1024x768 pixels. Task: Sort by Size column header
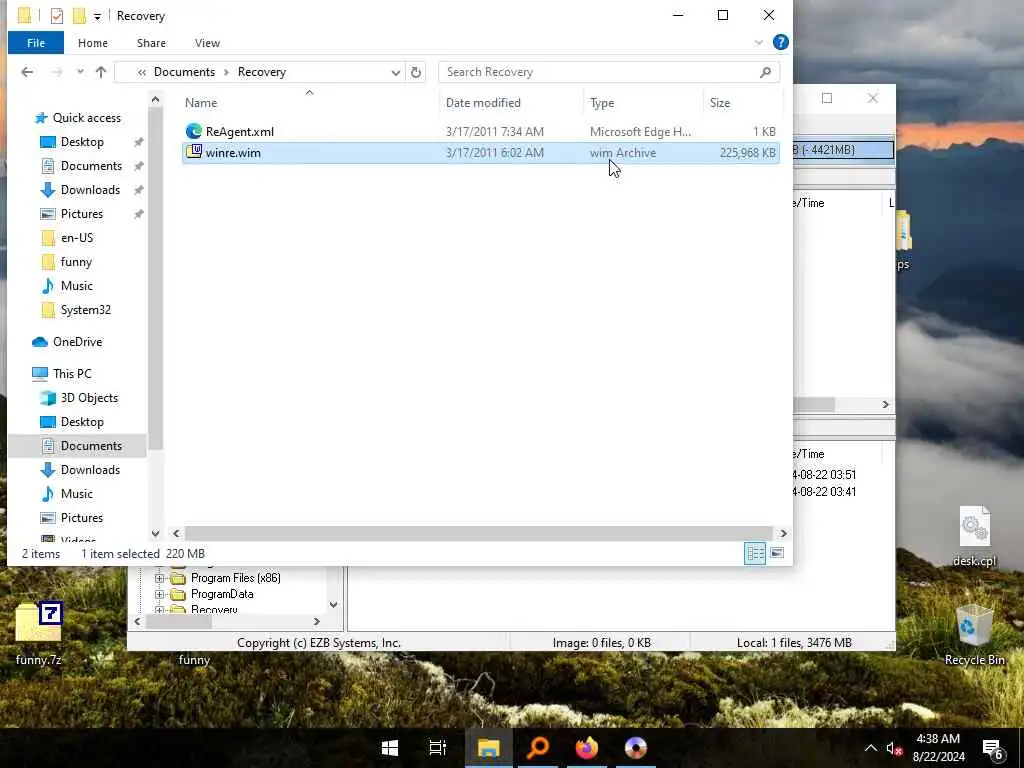(720, 103)
